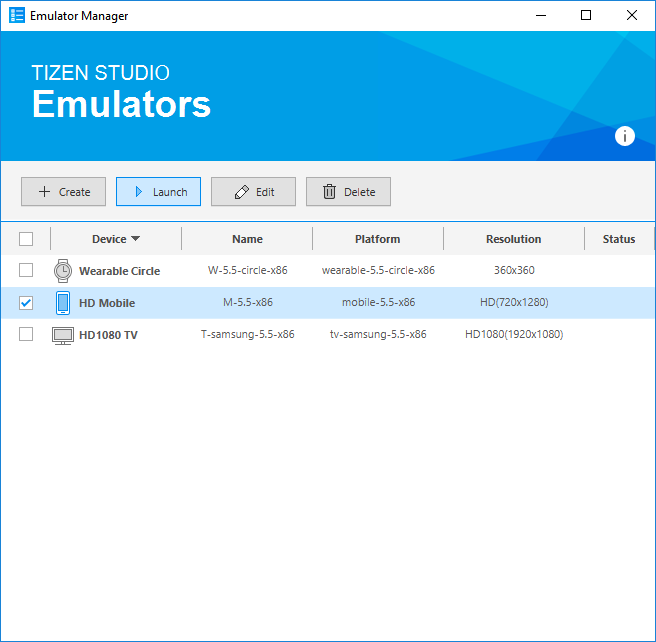Uncheck the HD Mobile checkbox

pos(26,303)
